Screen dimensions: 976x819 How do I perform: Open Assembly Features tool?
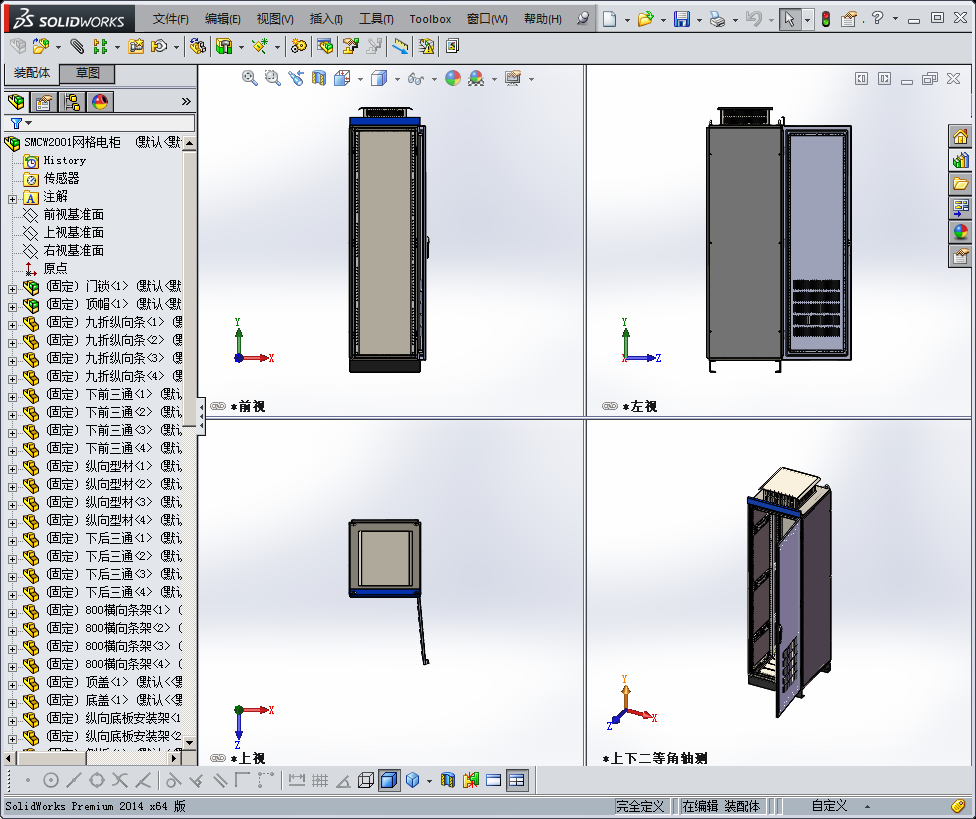click(x=223, y=46)
